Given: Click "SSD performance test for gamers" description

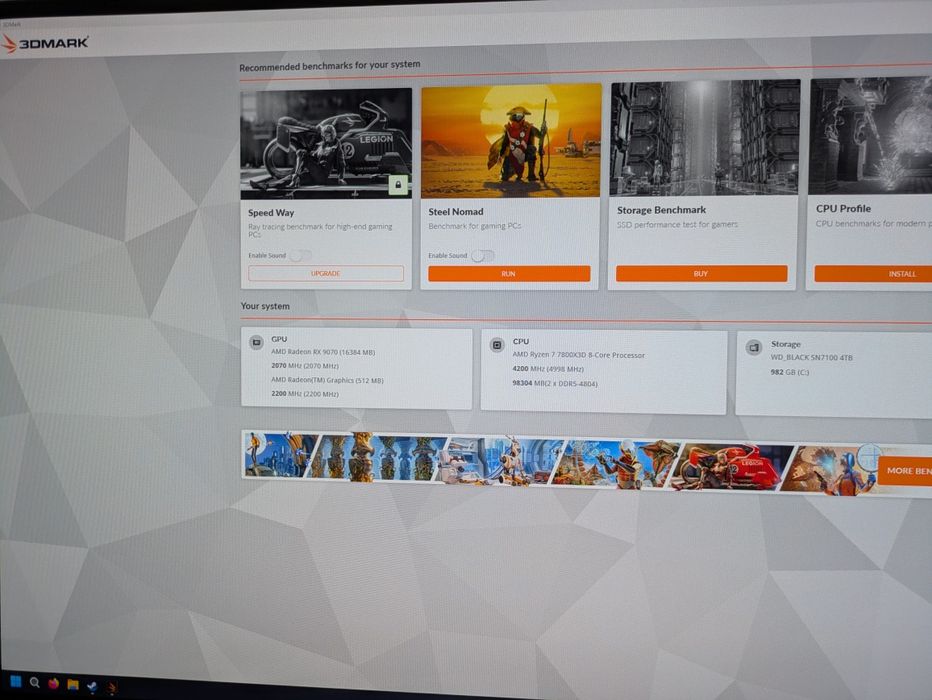Looking at the screenshot, I should click(678, 225).
